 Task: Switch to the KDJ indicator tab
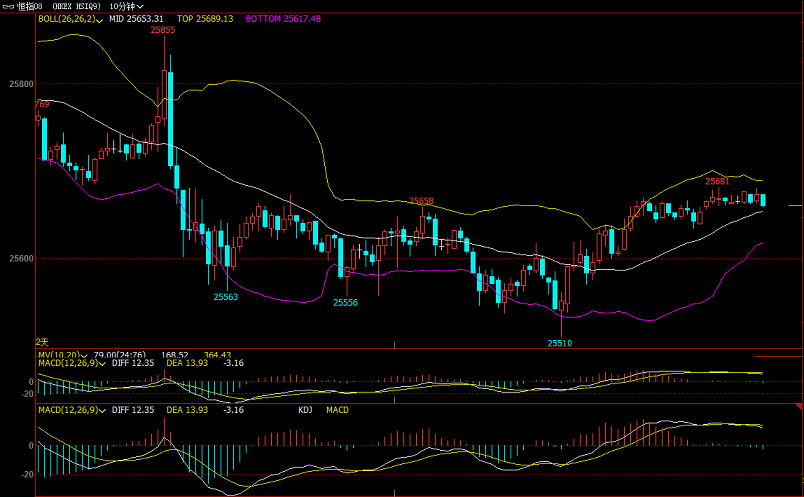305,410
